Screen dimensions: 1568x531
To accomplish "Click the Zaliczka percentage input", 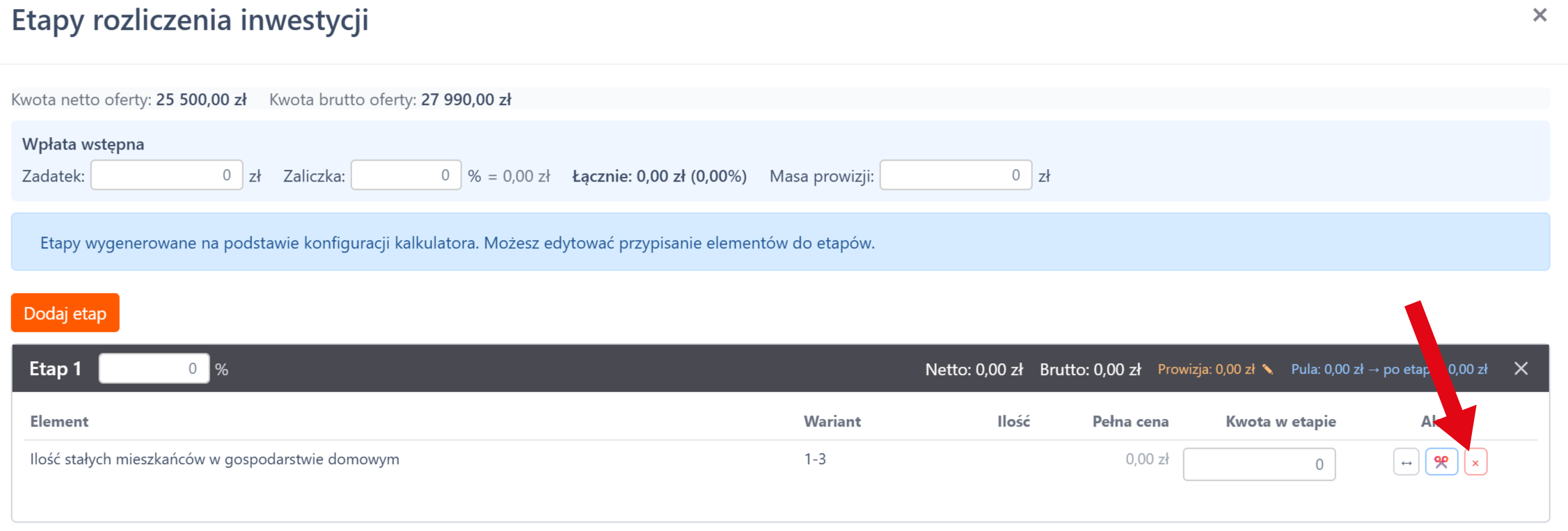I will [x=406, y=175].
